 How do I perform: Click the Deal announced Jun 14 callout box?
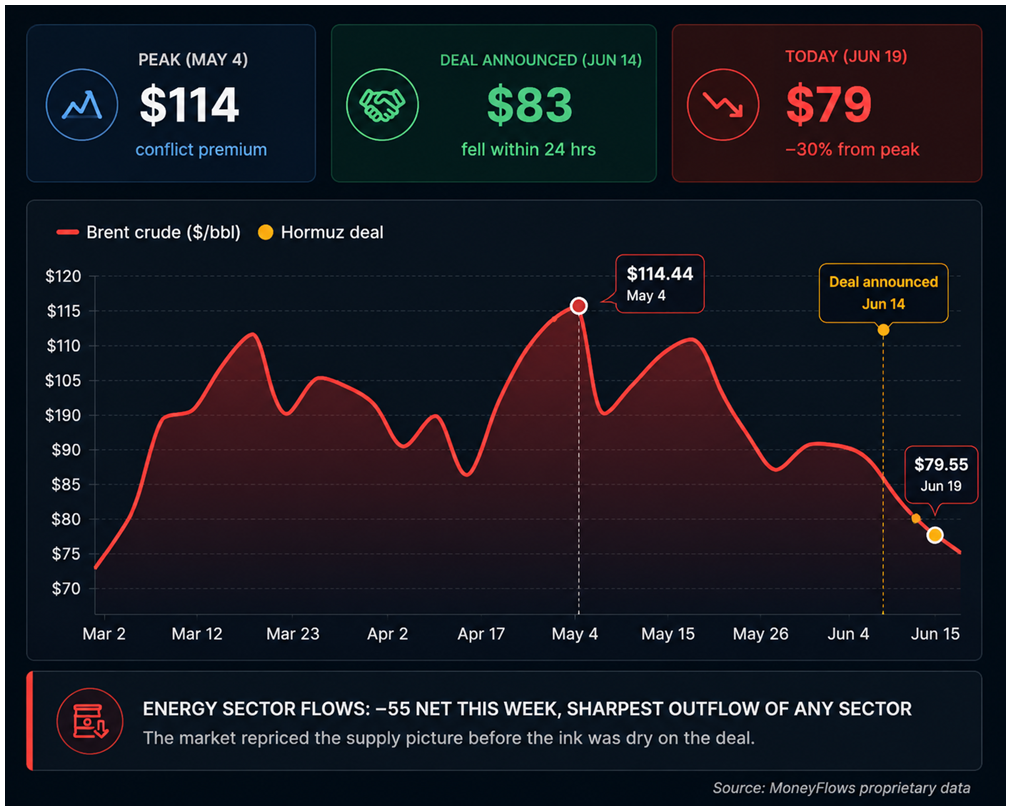(883, 293)
